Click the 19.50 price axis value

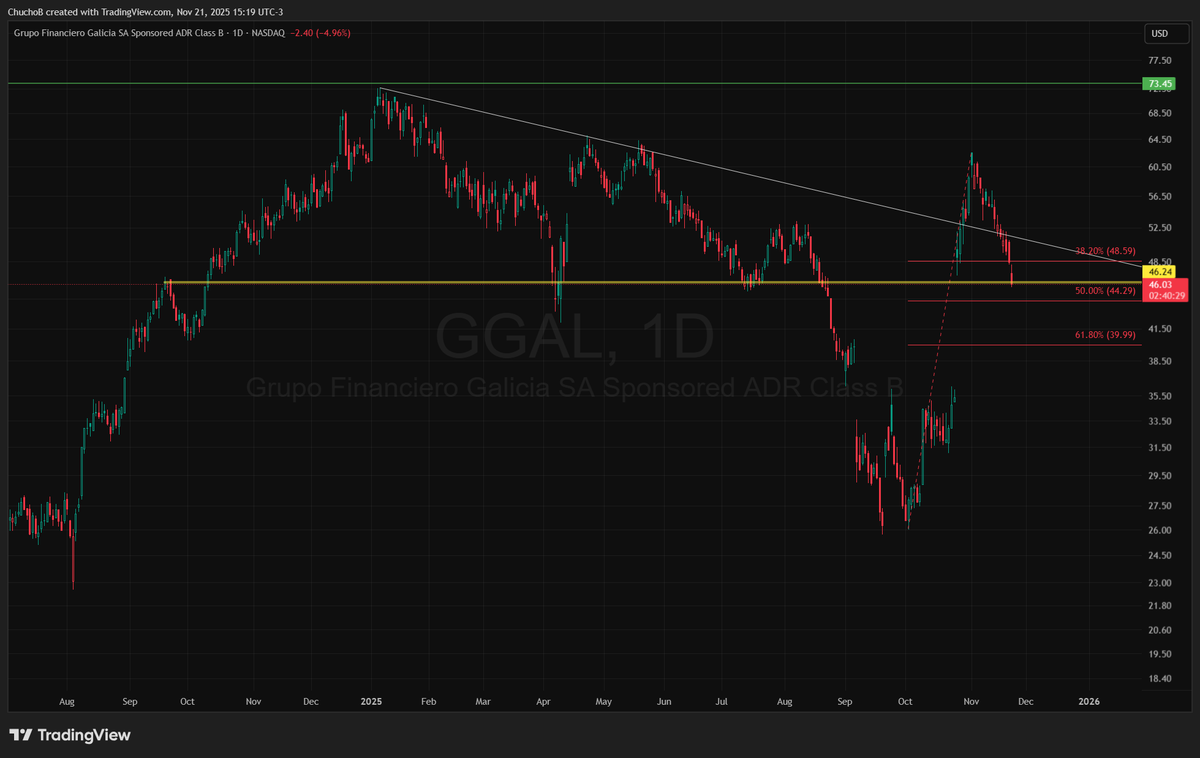(1161, 654)
